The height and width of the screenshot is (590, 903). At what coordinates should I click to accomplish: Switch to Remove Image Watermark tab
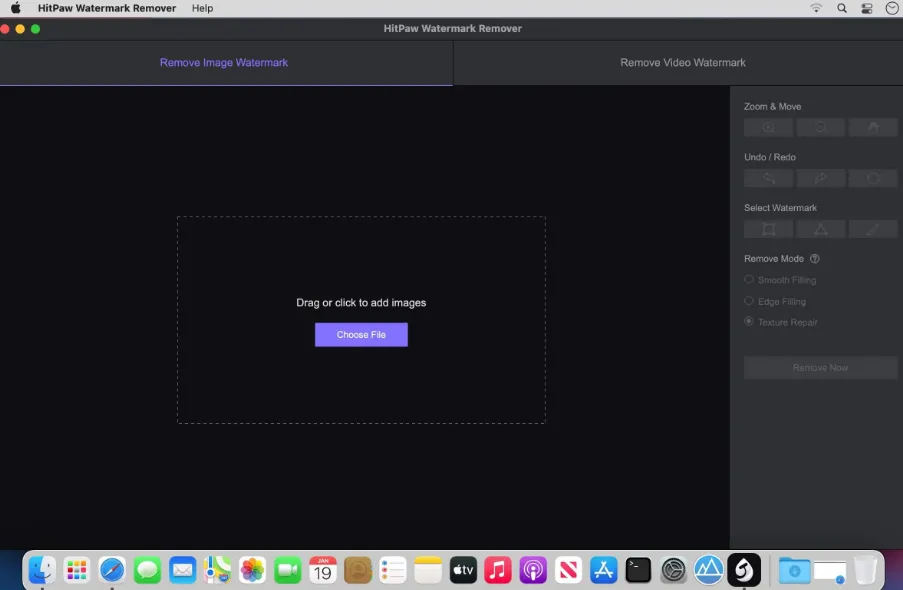[224, 62]
